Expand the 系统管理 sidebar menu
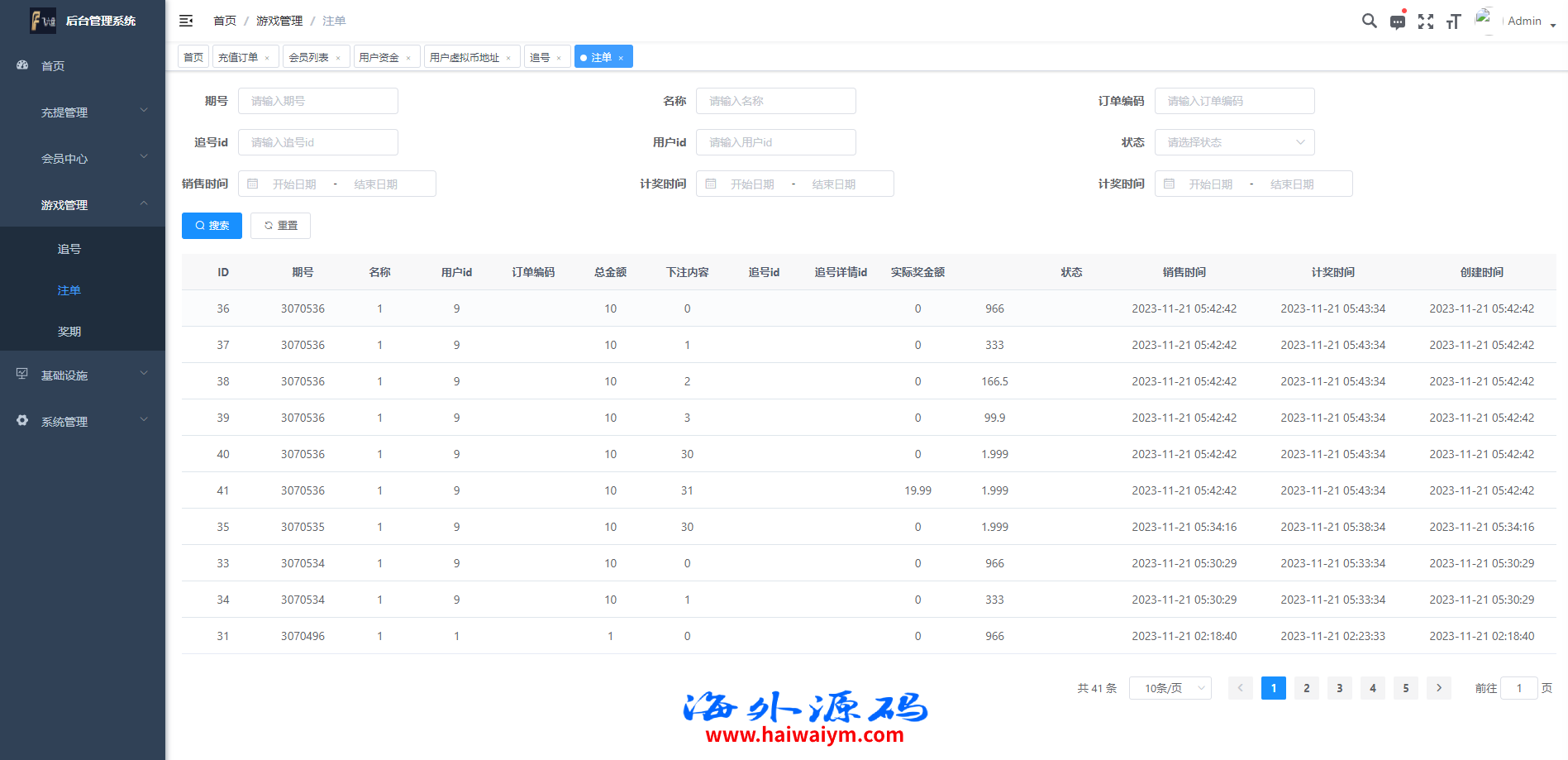1568x760 pixels. coord(83,422)
